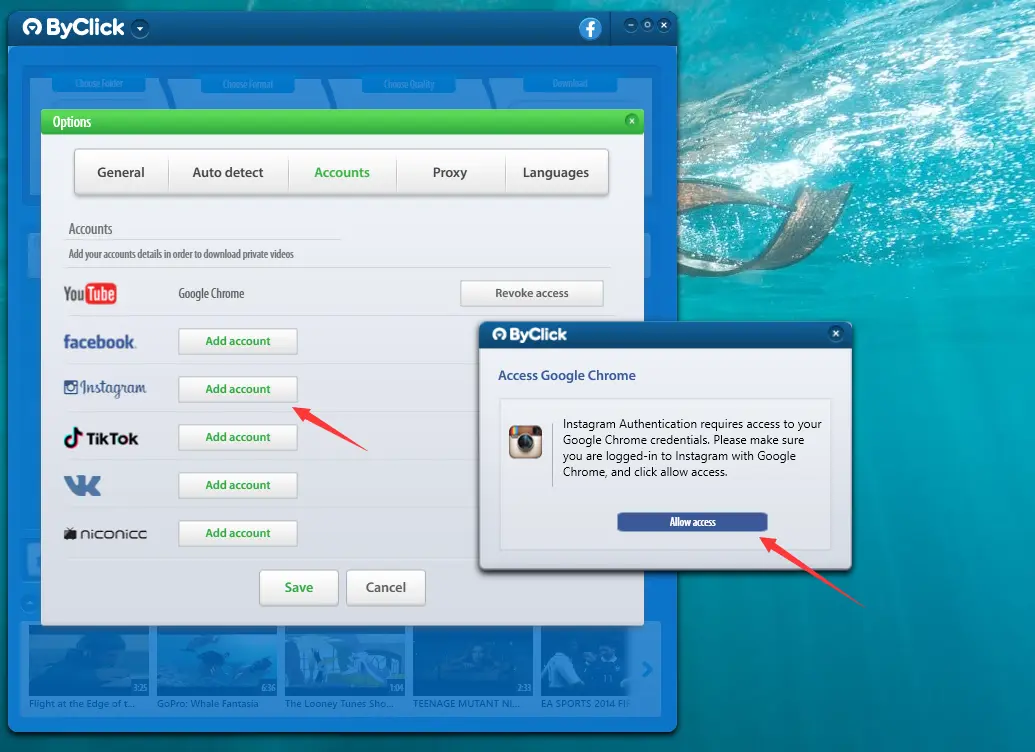Screen dimensions: 1035x752
Task: Open the Facebook share icon in the title bar
Action: [x=590, y=28]
